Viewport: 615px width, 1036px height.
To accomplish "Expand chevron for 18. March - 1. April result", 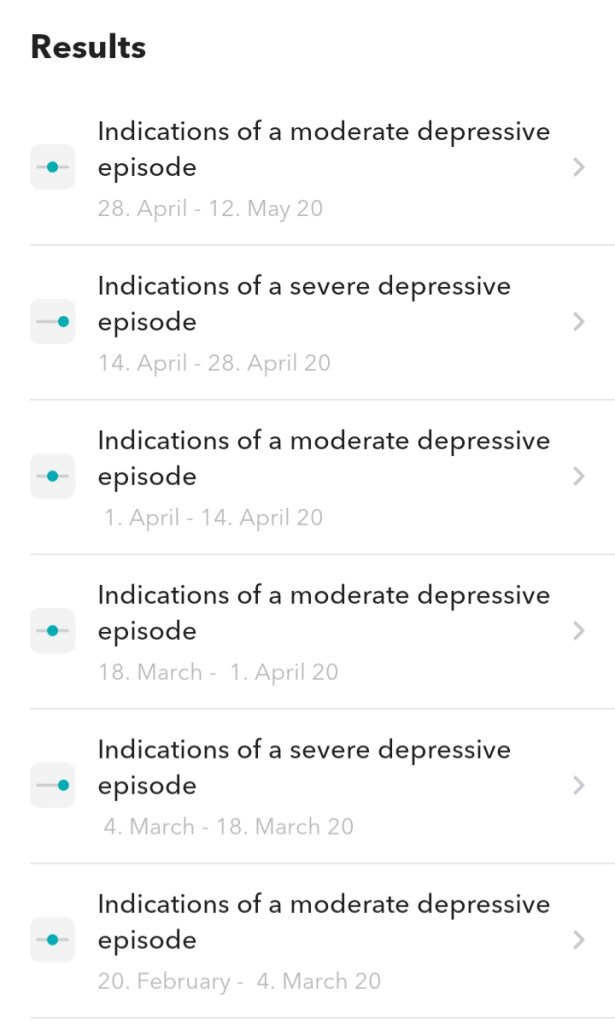I will [x=578, y=631].
